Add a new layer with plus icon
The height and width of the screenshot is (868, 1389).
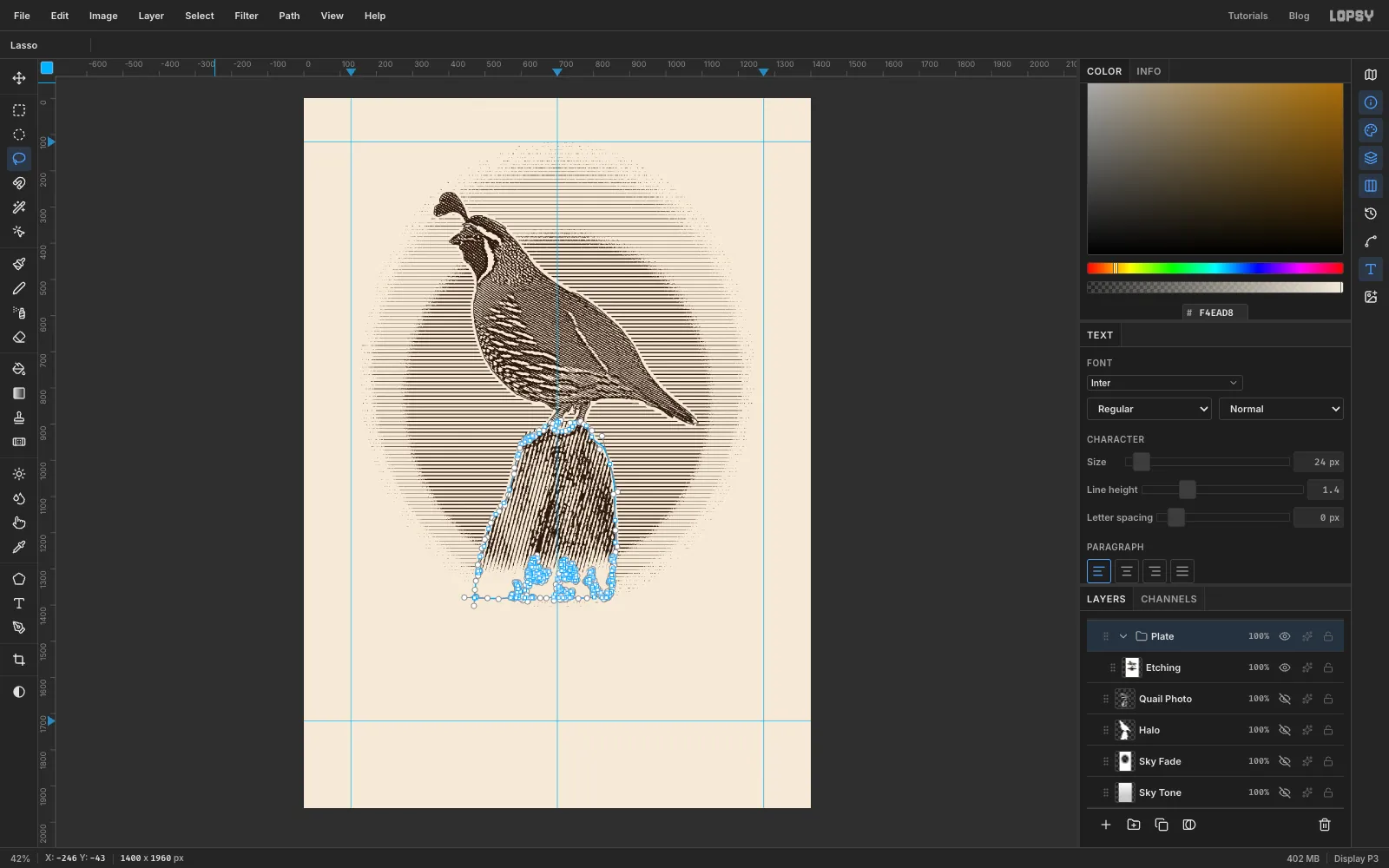point(1106,825)
